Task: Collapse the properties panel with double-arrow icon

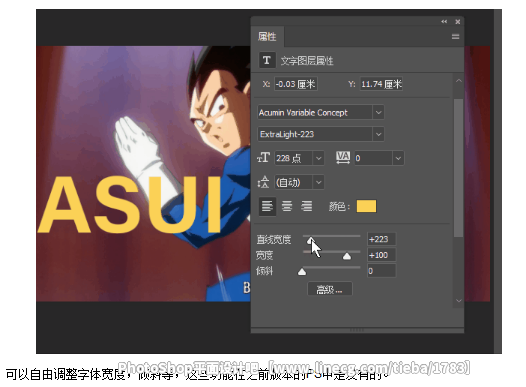Action: [x=444, y=22]
